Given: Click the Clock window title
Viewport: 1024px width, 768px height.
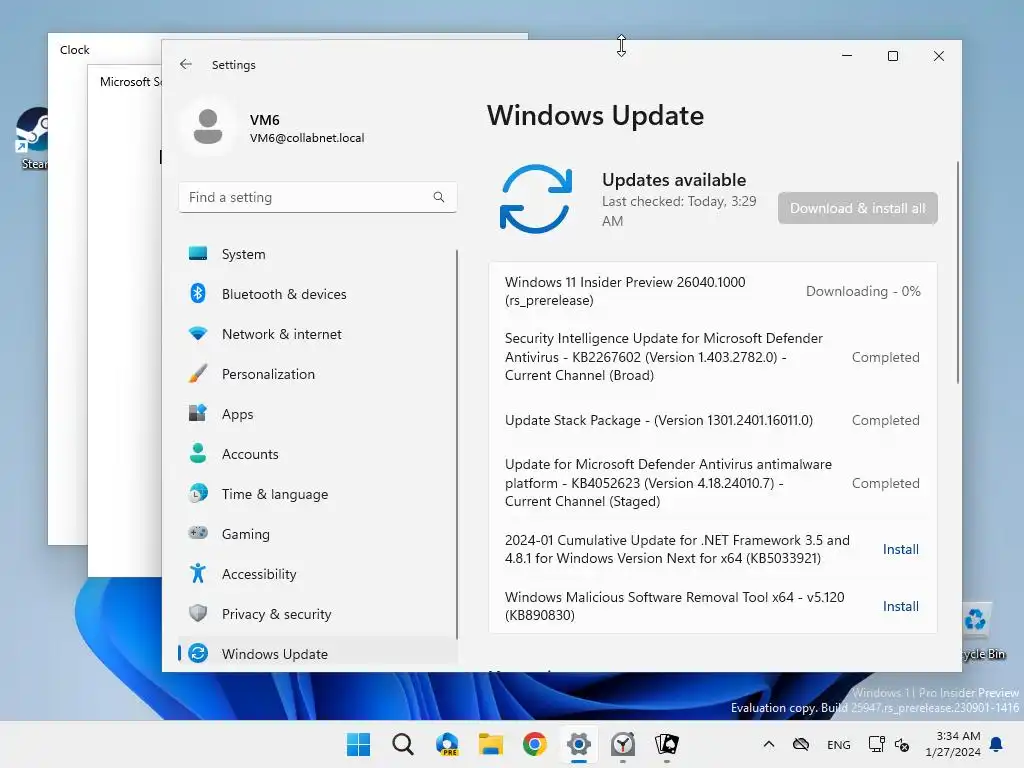Looking at the screenshot, I should (x=74, y=50).
